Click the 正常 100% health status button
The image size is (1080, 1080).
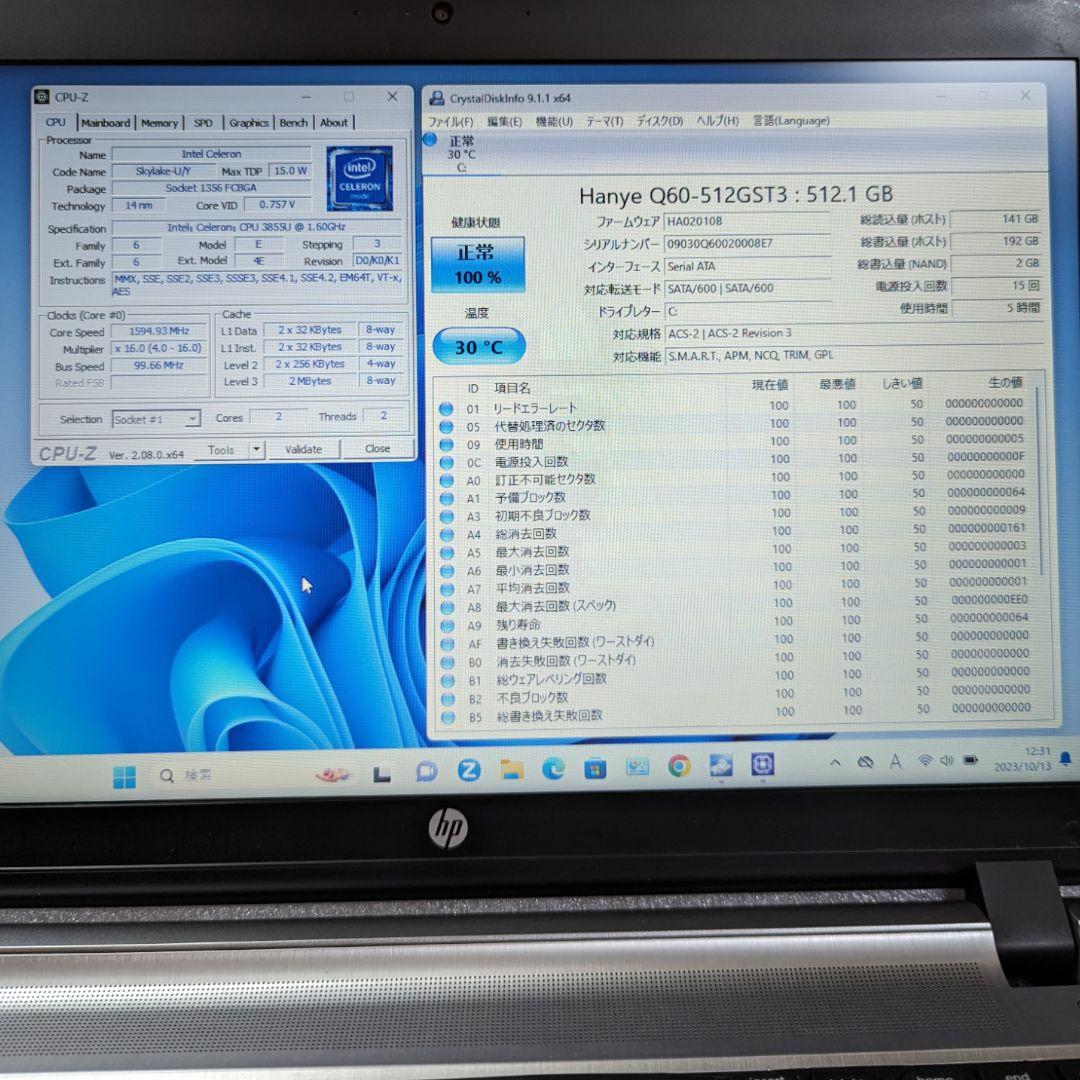(477, 264)
